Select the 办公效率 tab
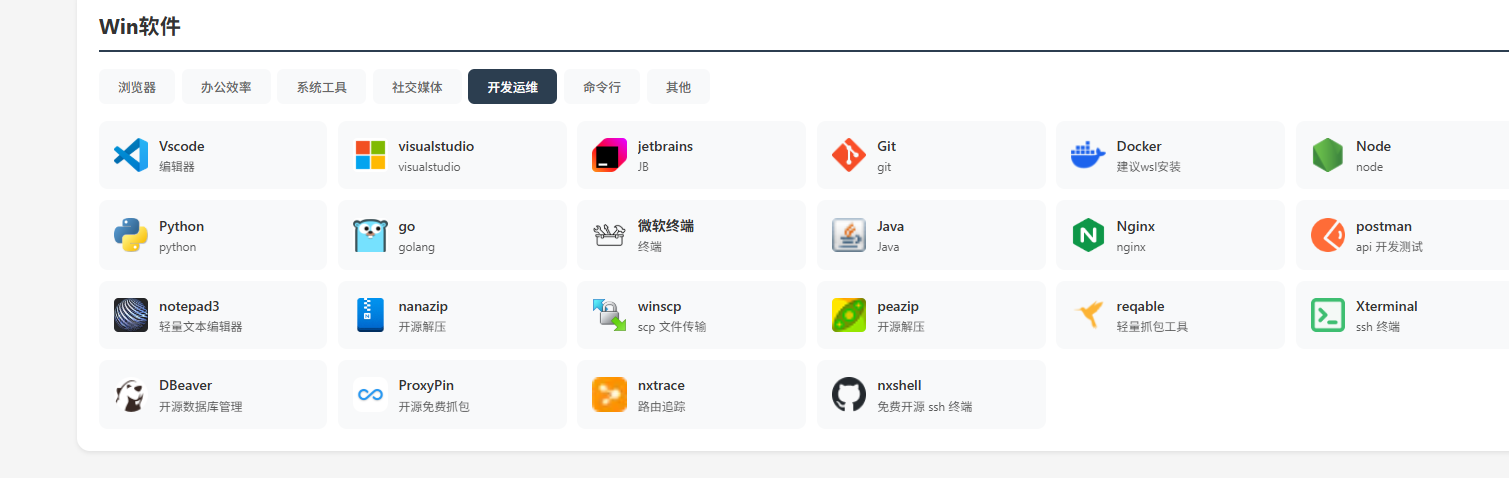This screenshot has height=478, width=1509. [x=226, y=87]
